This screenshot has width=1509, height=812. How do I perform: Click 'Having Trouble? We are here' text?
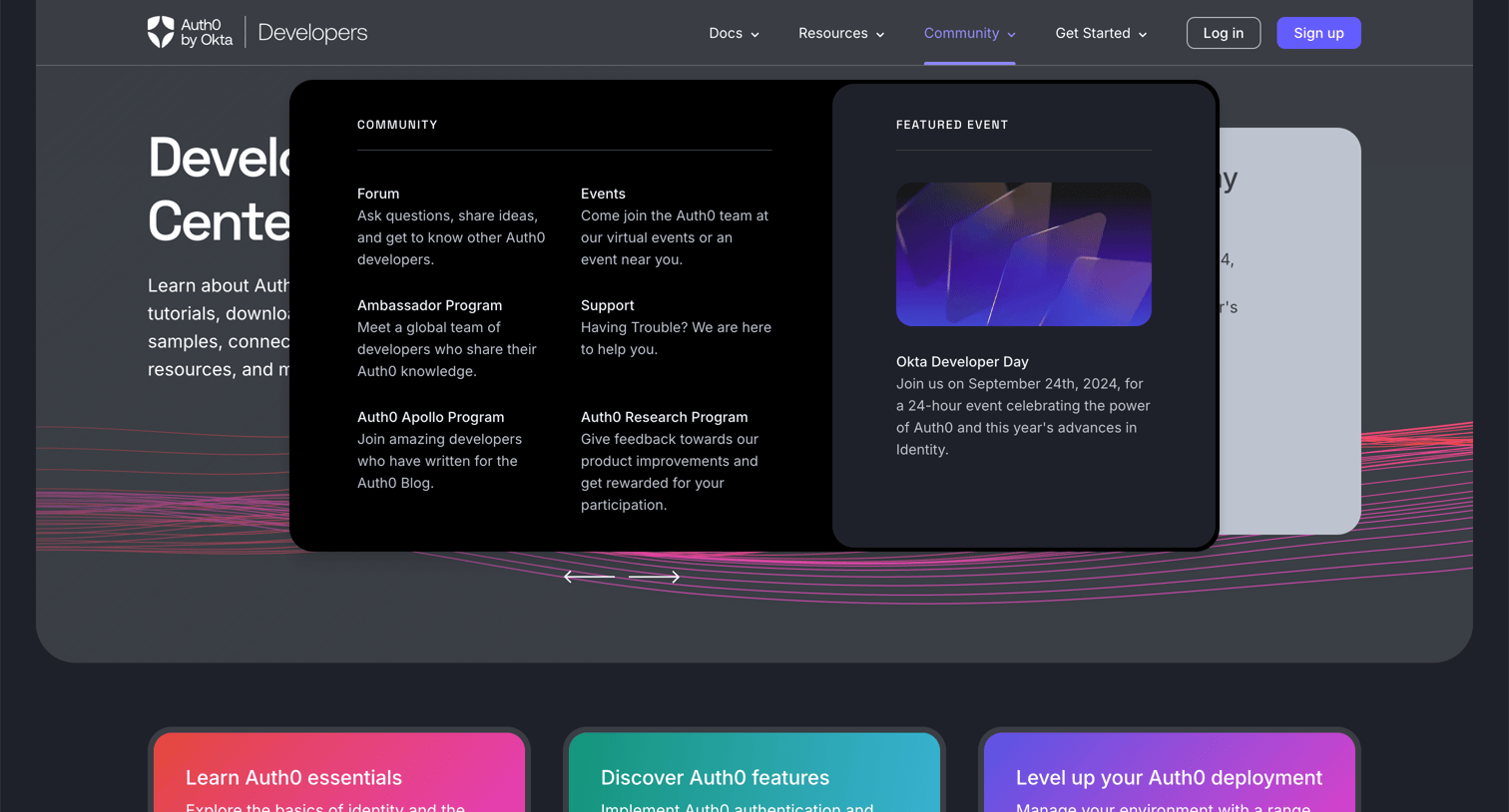[676, 327]
